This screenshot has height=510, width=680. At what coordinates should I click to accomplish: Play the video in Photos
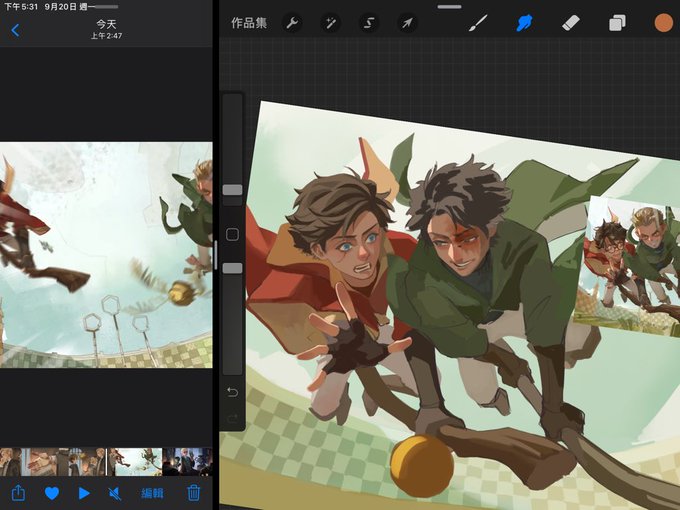point(84,493)
